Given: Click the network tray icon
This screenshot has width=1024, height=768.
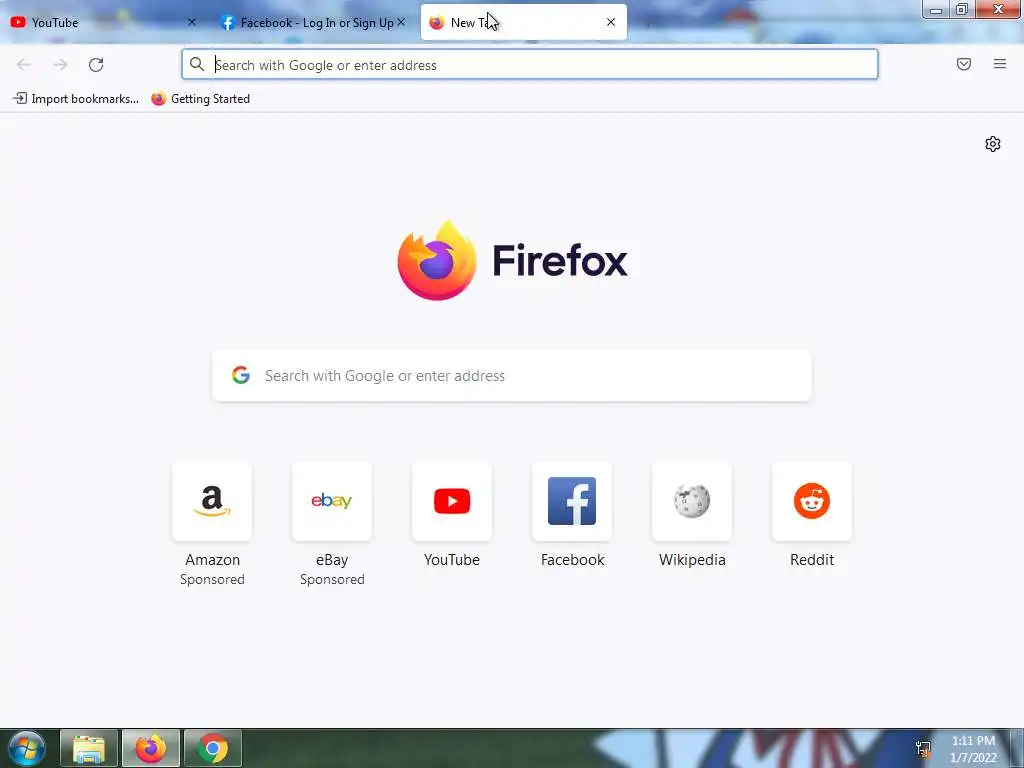Looking at the screenshot, I should click(923, 748).
